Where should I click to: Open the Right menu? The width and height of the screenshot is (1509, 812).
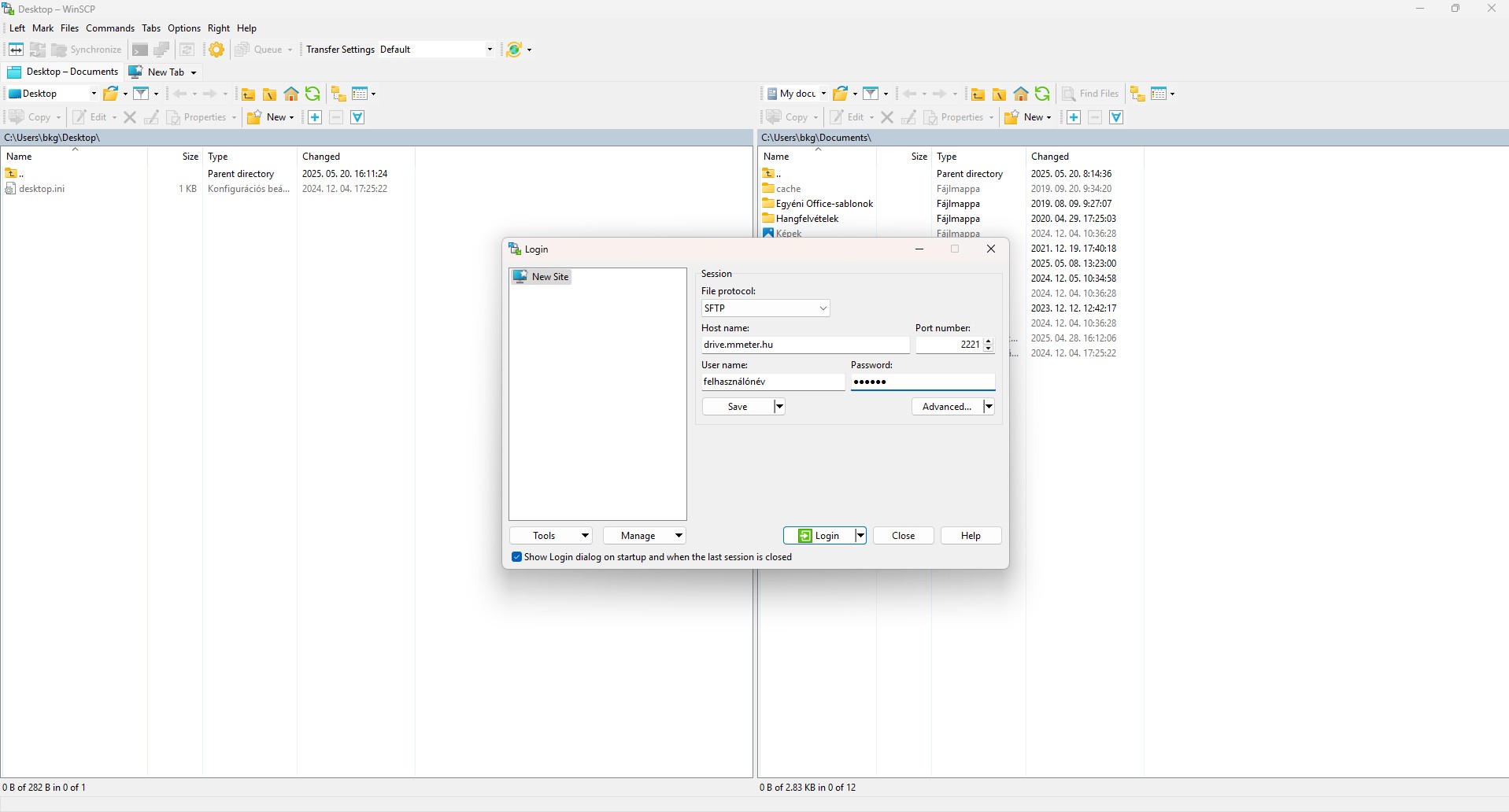(219, 28)
